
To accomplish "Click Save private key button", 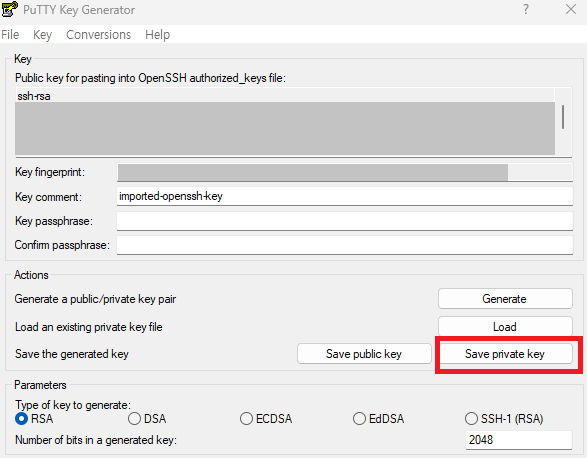I will point(505,354).
